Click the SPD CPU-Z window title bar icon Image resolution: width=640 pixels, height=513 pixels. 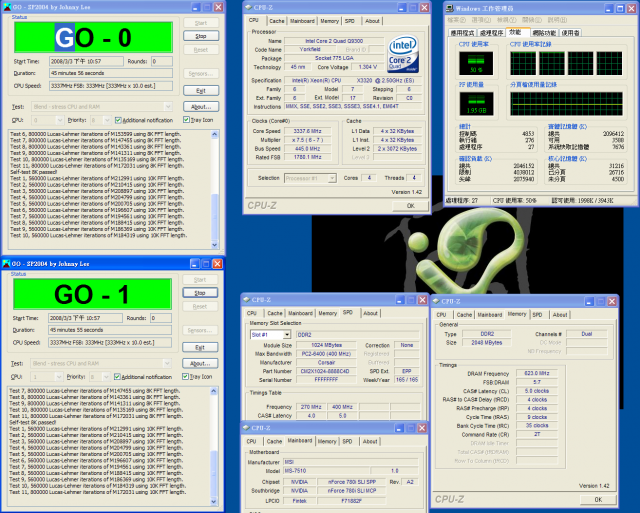coord(246,300)
